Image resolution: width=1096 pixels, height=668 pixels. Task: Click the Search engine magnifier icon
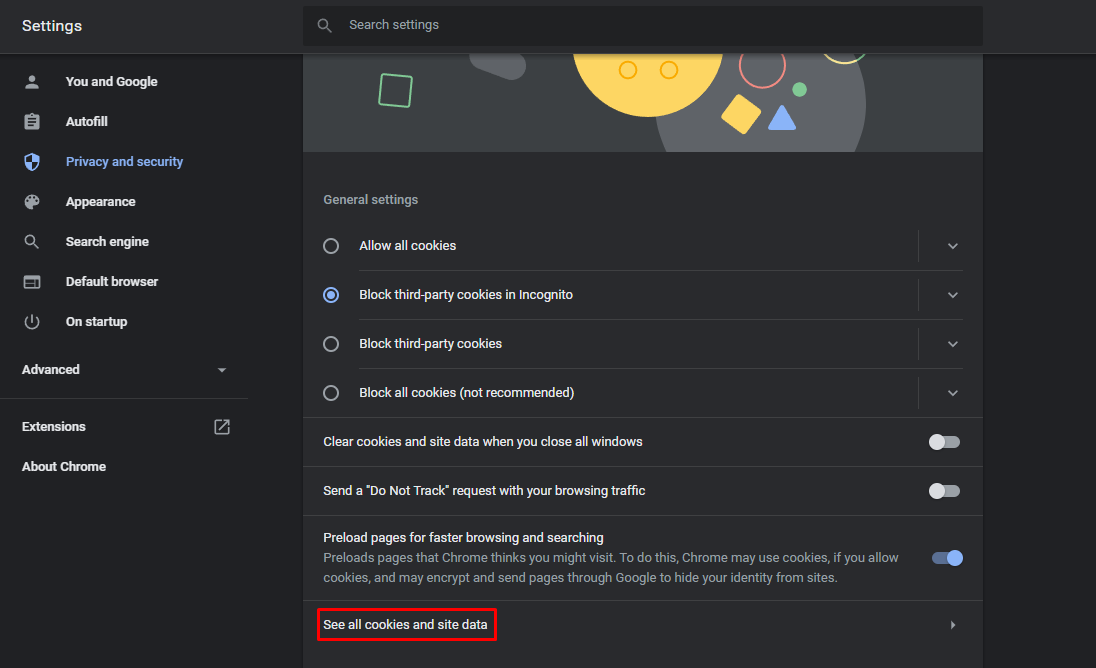31,241
